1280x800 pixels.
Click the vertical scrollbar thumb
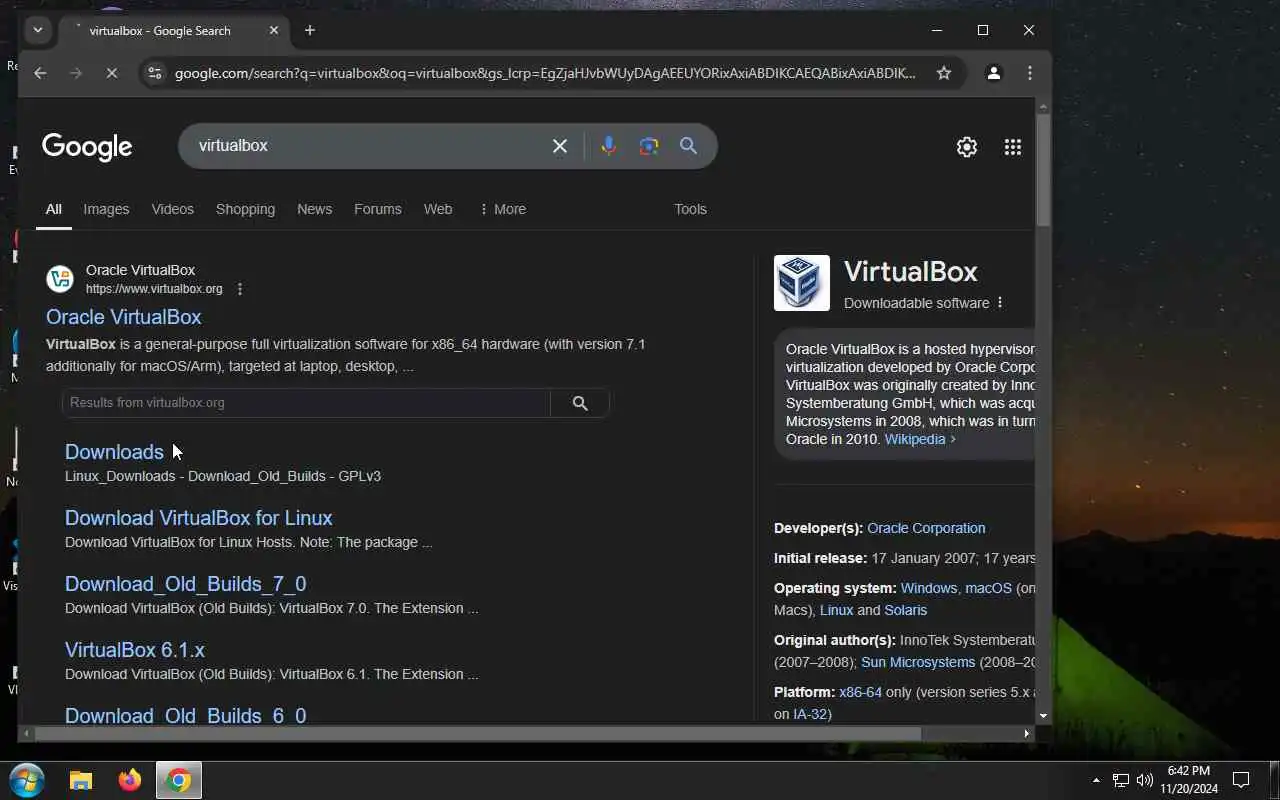pos(1043,170)
